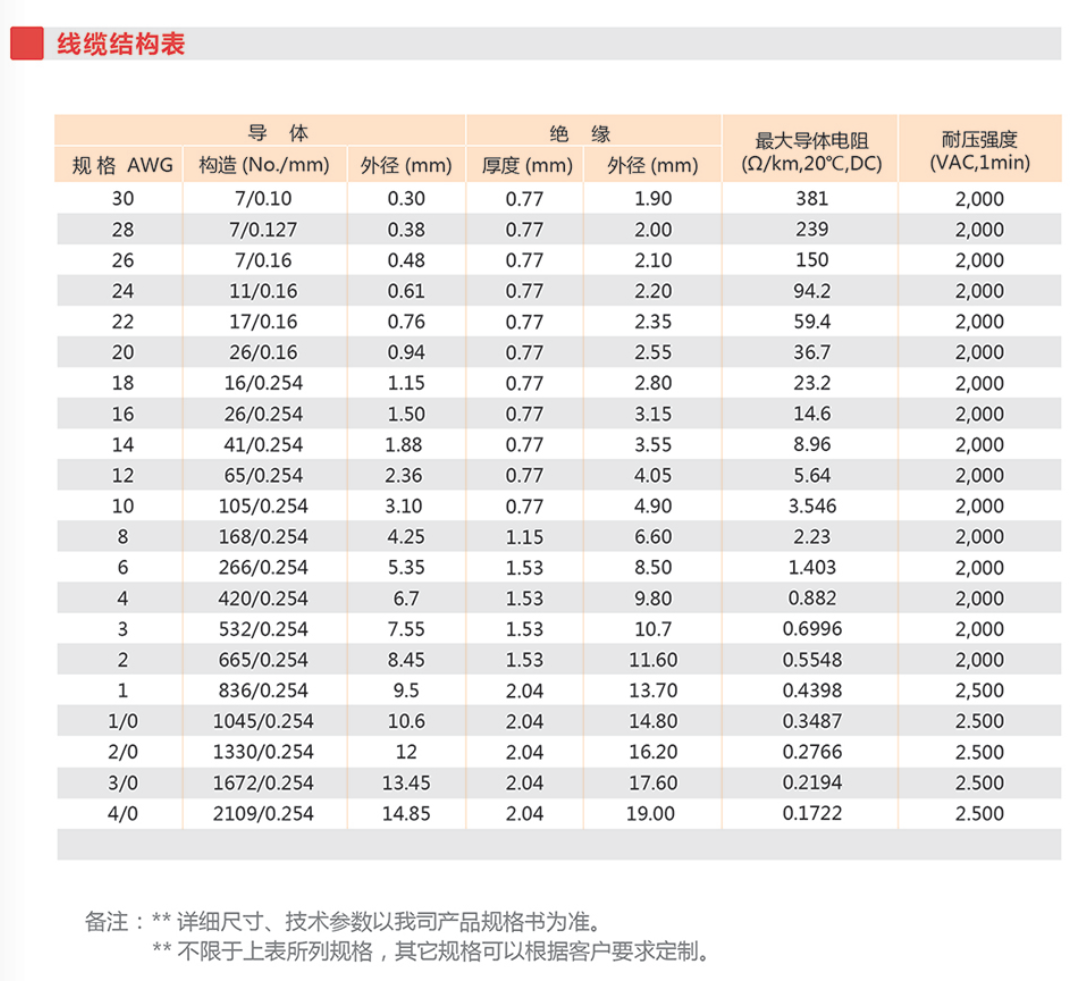
Task: Click the 线缆结构表 section title
Action: [121, 45]
